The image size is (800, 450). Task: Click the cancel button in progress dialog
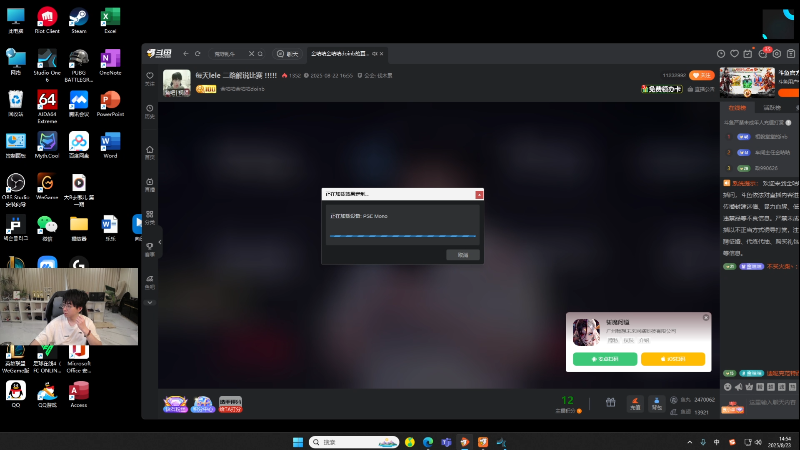(x=463, y=255)
